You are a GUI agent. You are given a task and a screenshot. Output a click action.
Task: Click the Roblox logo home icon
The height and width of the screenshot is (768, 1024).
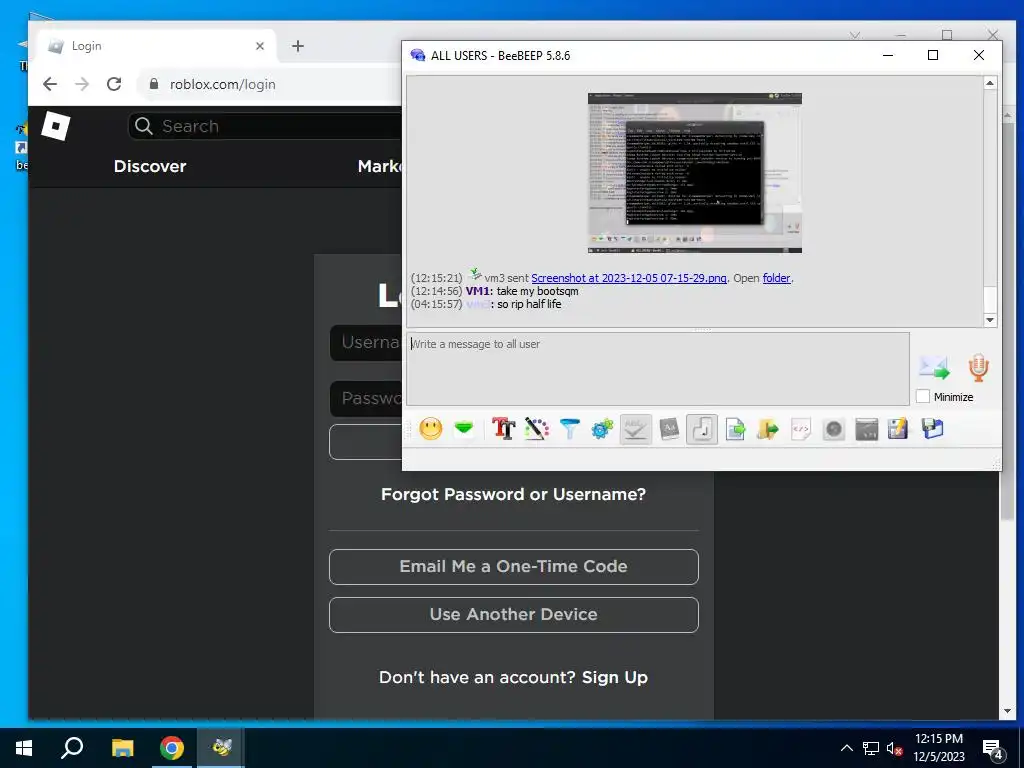(x=56, y=125)
